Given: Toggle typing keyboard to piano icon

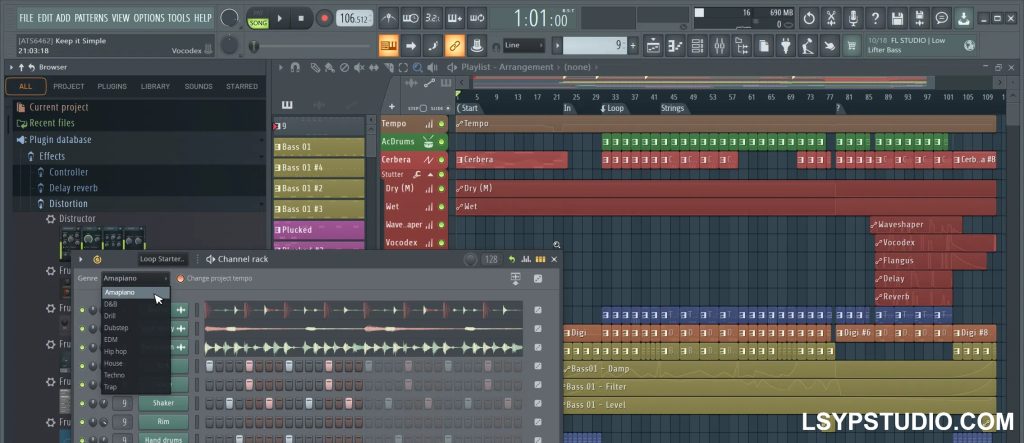Looking at the screenshot, I should 389,46.
